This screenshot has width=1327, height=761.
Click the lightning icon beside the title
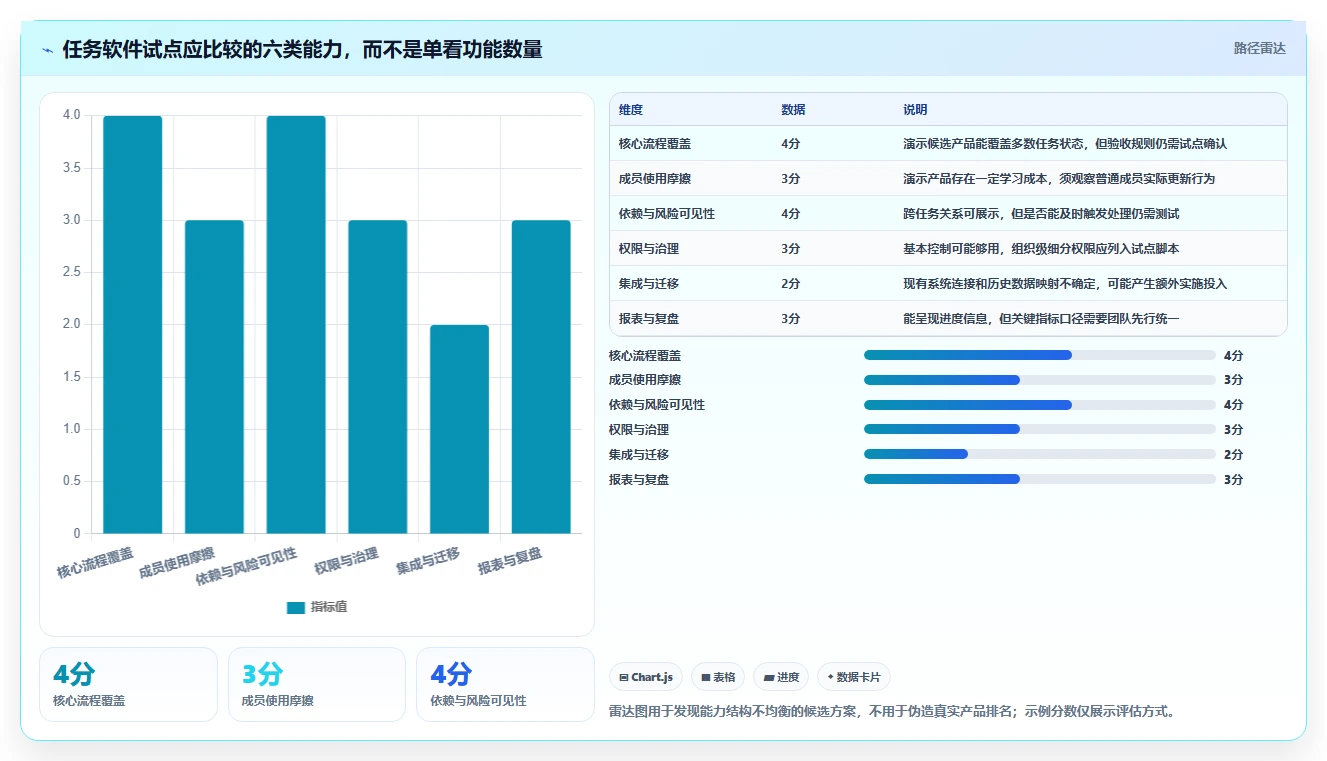[x=48, y=50]
